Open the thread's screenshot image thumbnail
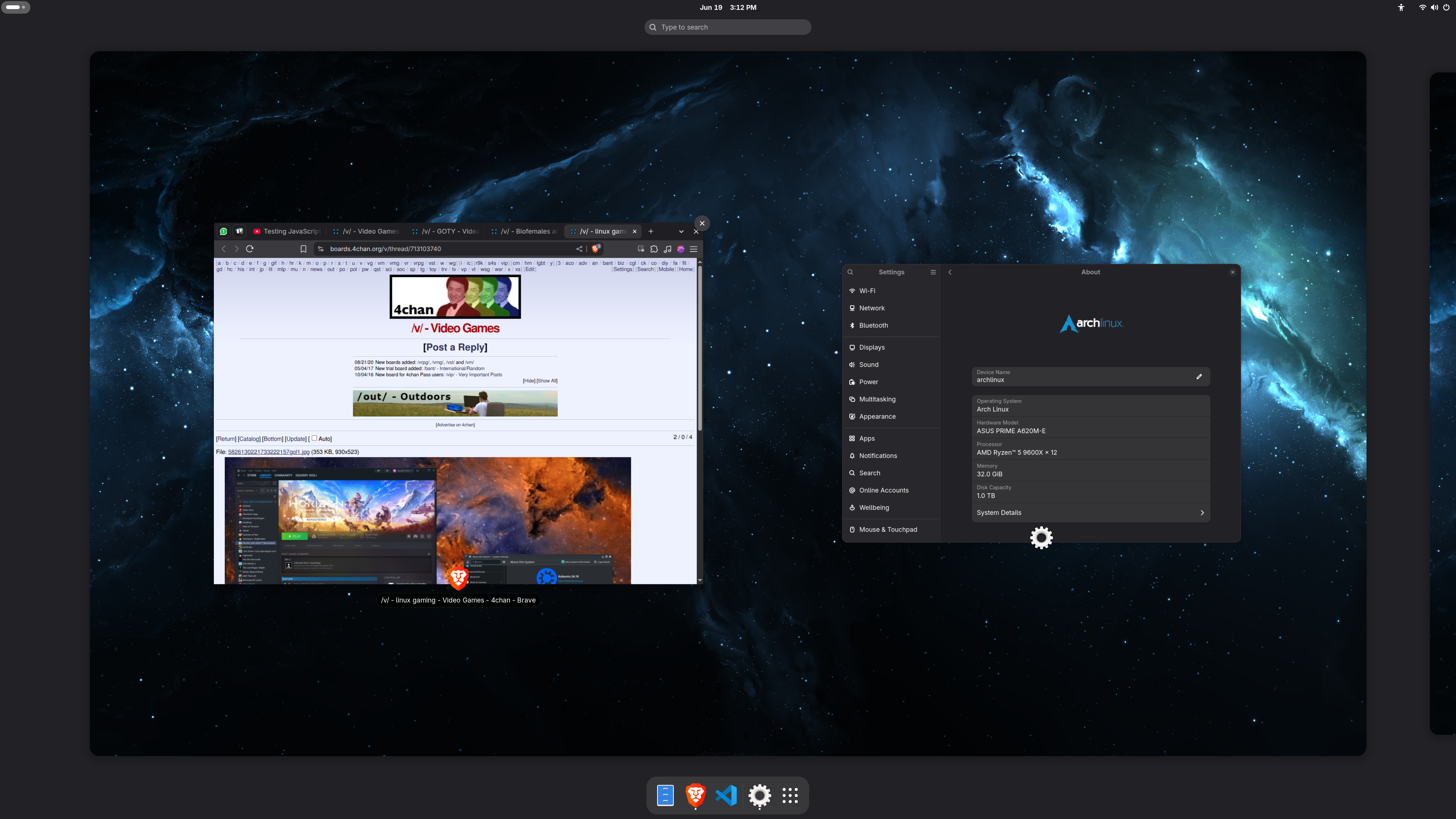The width and height of the screenshot is (1456, 819). pos(428,521)
